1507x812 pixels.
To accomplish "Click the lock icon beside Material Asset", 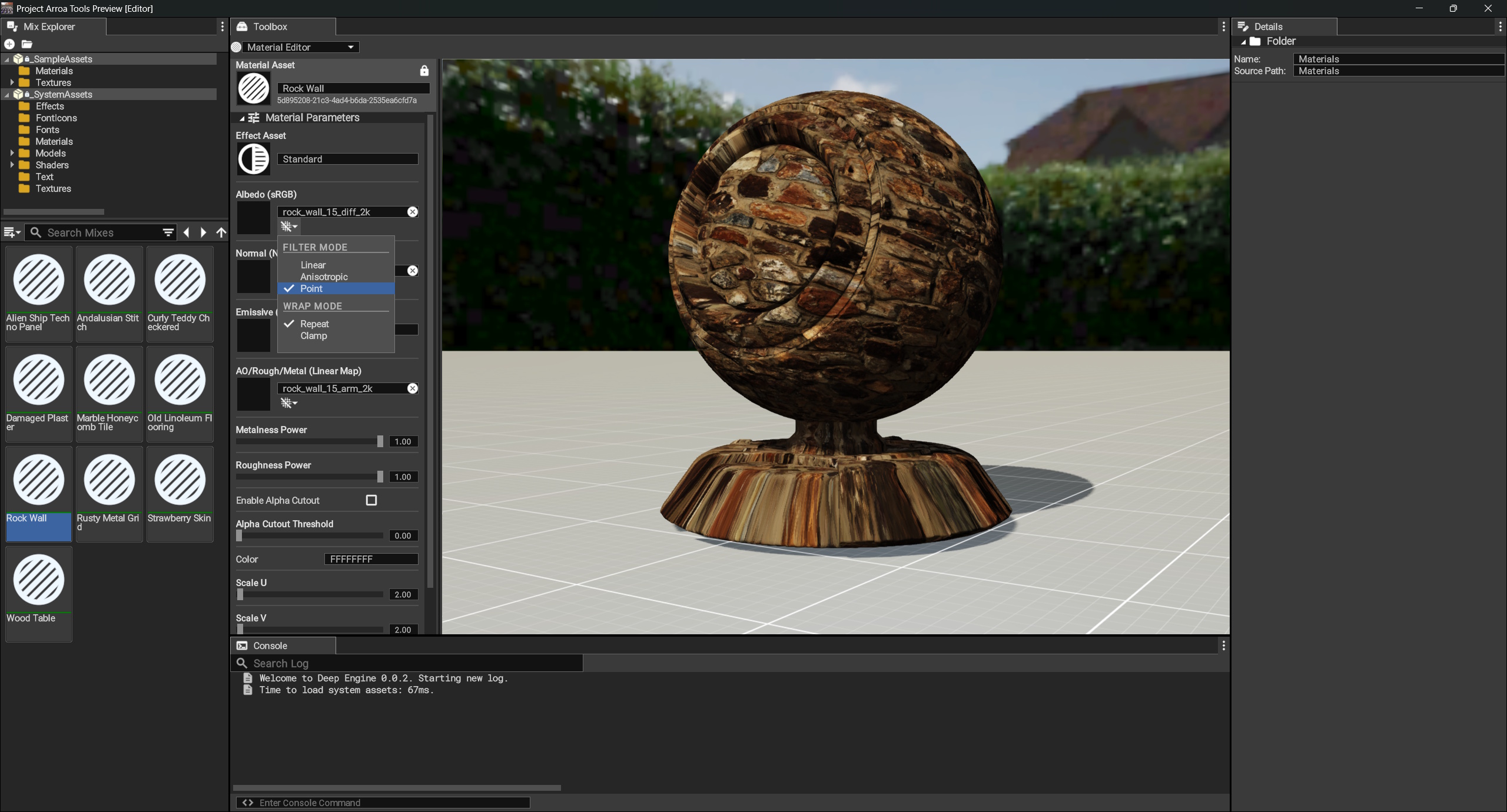I will [x=424, y=71].
